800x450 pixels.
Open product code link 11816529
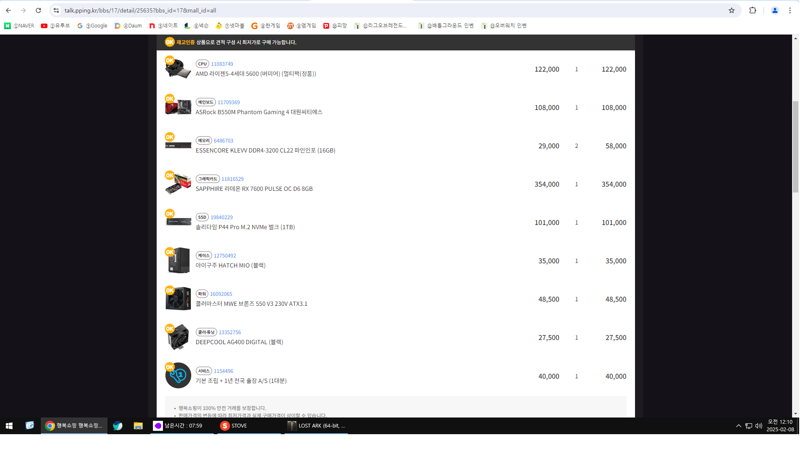point(232,179)
